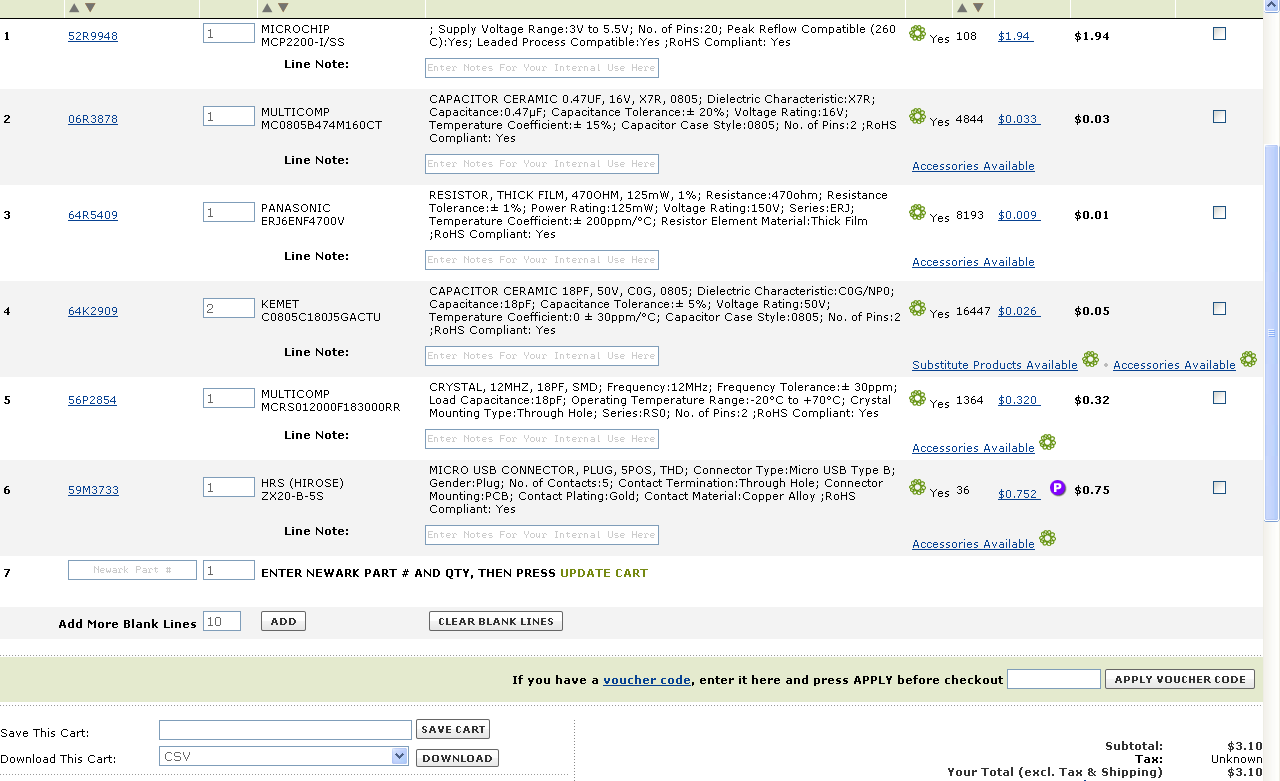This screenshot has width=1280, height=781.
Task: Sort ascending by the part number column arrow
Action: 74,8
